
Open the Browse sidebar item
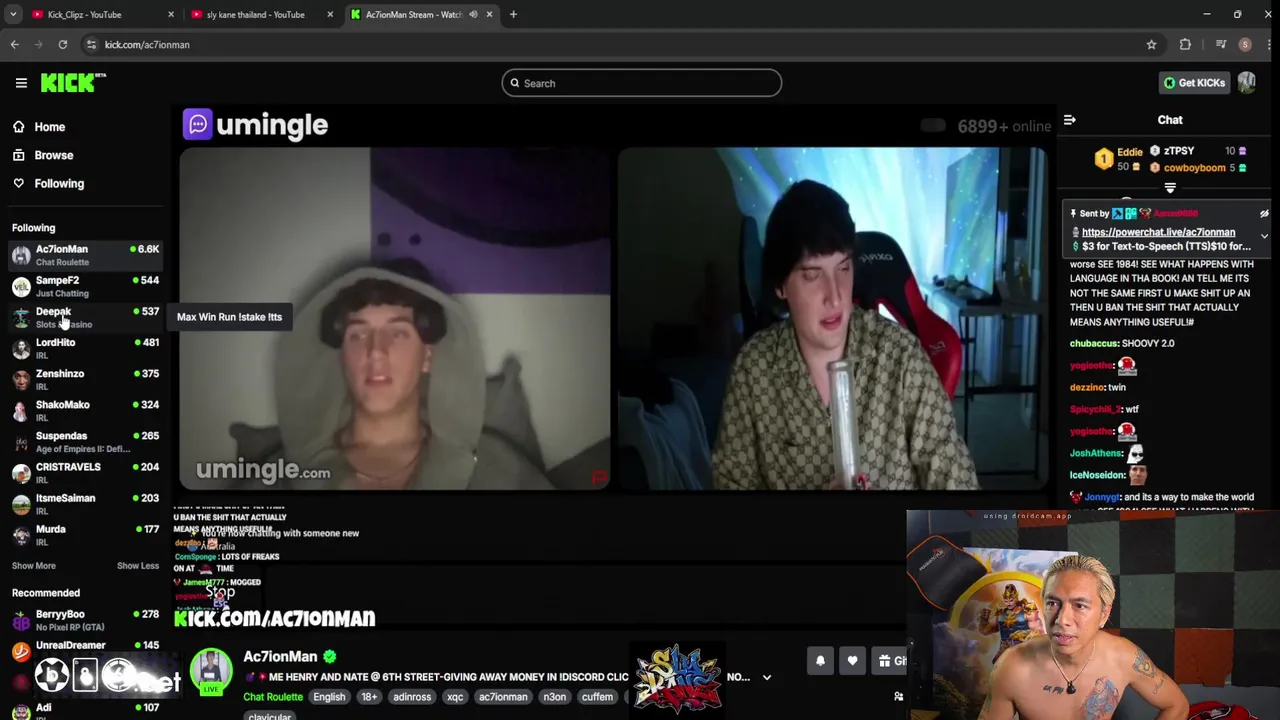coord(54,155)
